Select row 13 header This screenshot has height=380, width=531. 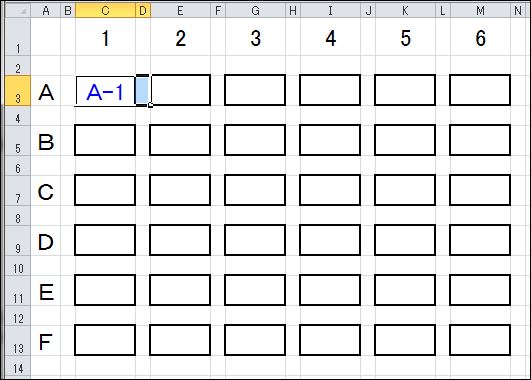pos(18,341)
